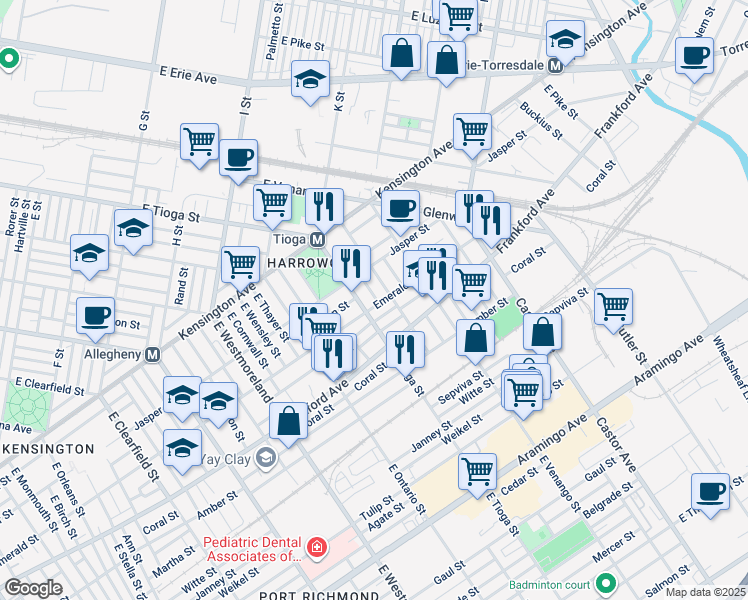Open the coffee cup marker near Torresdale Ave
The width and height of the screenshot is (748, 600).
point(695,58)
